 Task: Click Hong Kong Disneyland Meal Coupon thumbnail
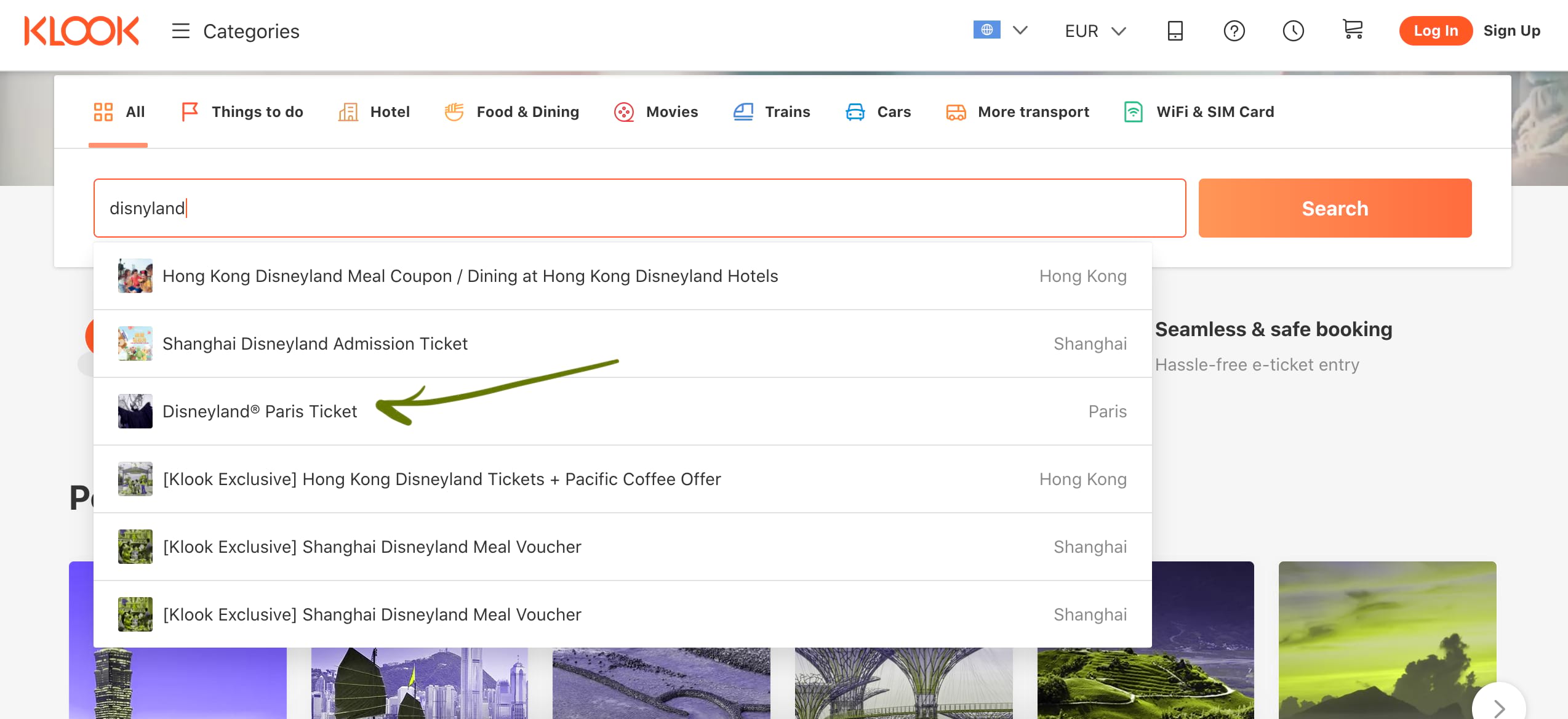click(x=135, y=276)
